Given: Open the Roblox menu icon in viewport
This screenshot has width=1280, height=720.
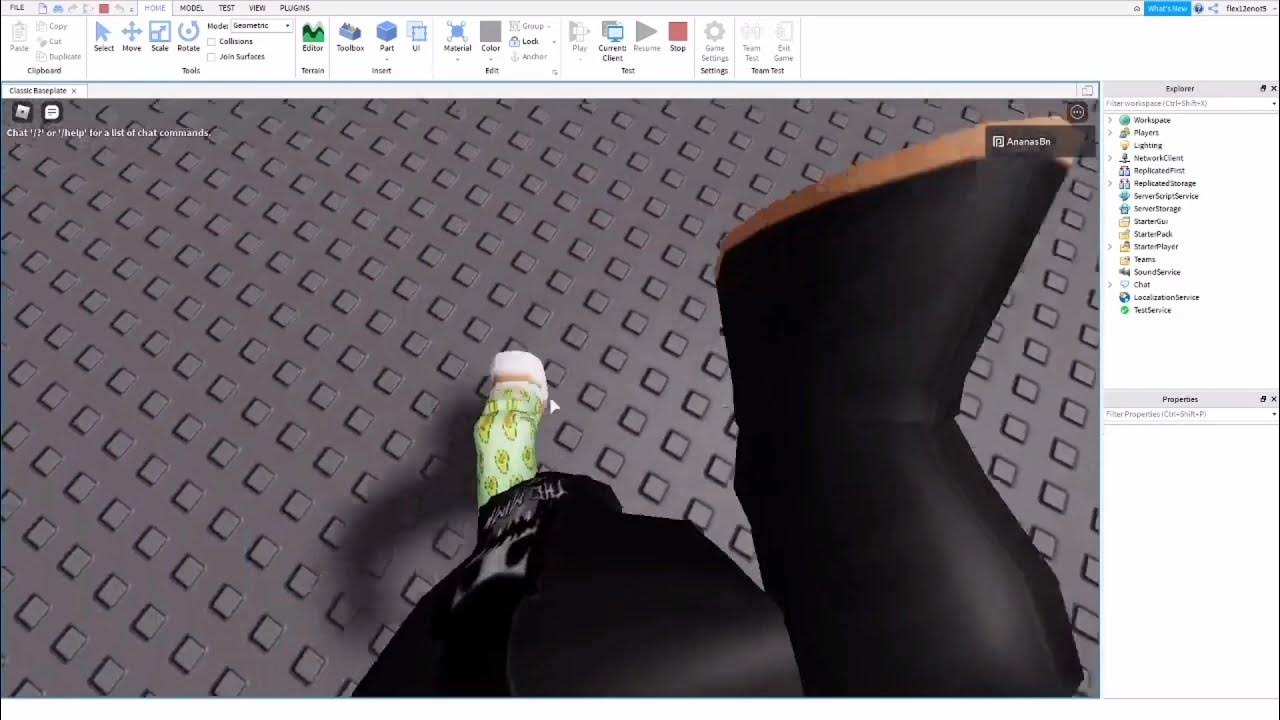Looking at the screenshot, I should (x=22, y=112).
